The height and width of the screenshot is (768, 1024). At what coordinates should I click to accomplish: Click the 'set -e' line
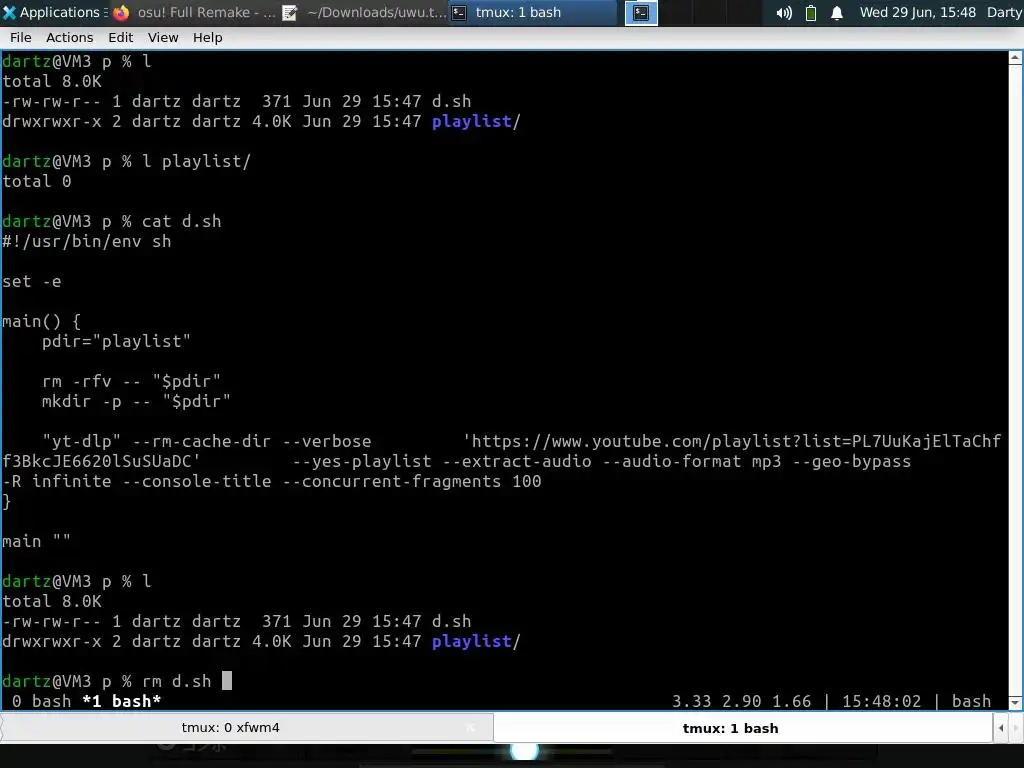click(x=31, y=281)
